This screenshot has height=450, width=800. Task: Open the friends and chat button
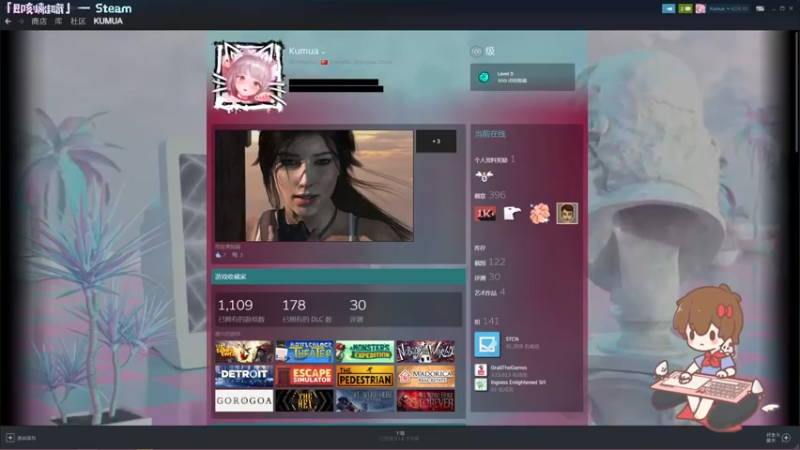(779, 438)
